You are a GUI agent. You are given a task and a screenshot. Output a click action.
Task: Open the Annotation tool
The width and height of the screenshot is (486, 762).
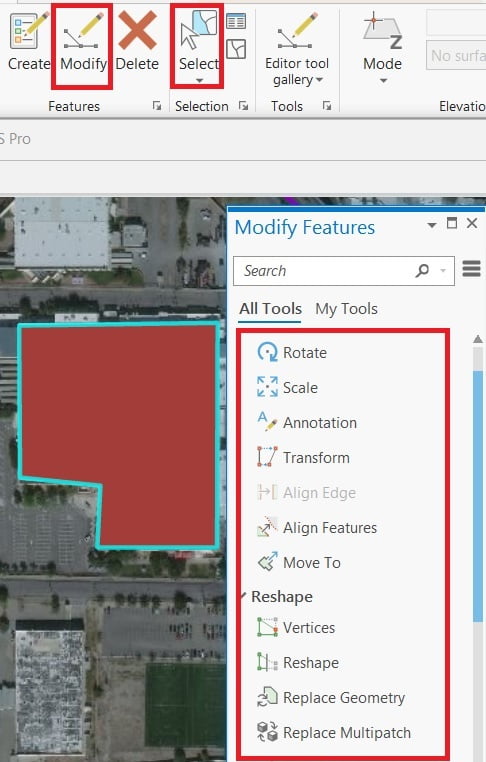coord(307,422)
